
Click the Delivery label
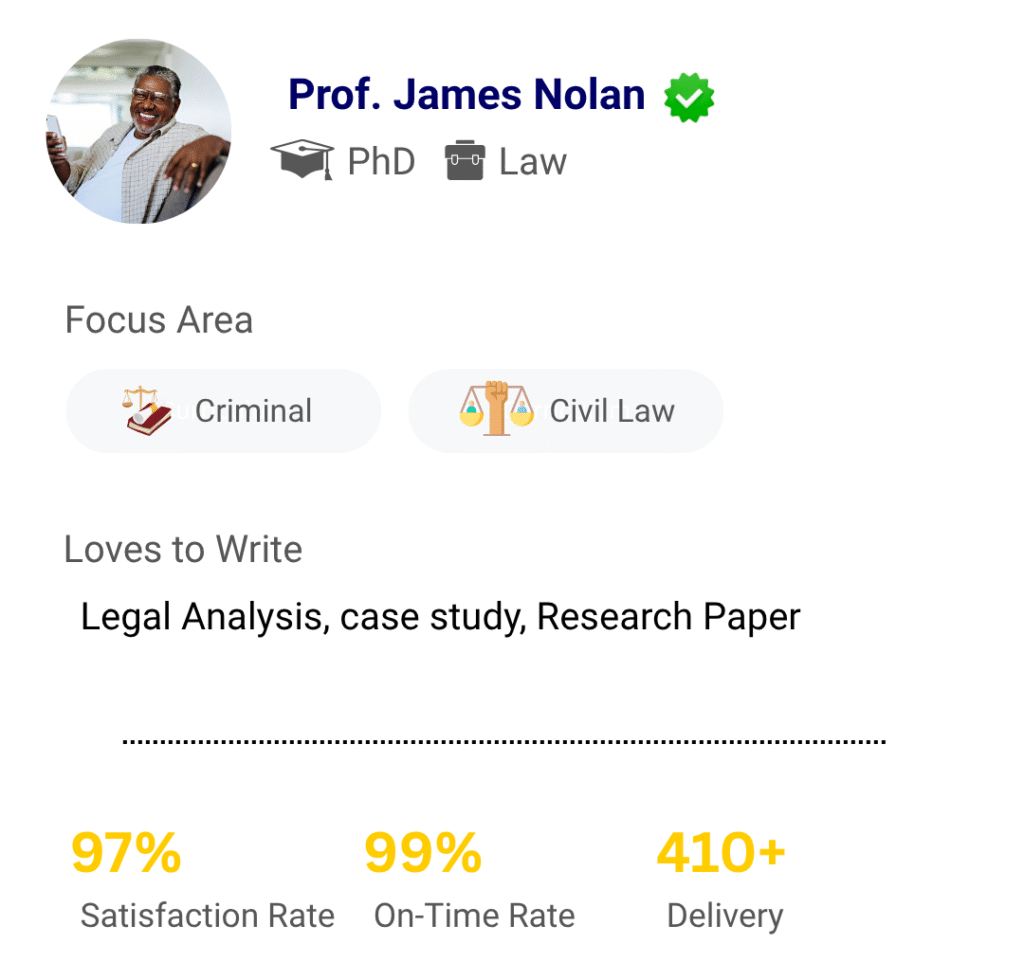[x=725, y=916]
